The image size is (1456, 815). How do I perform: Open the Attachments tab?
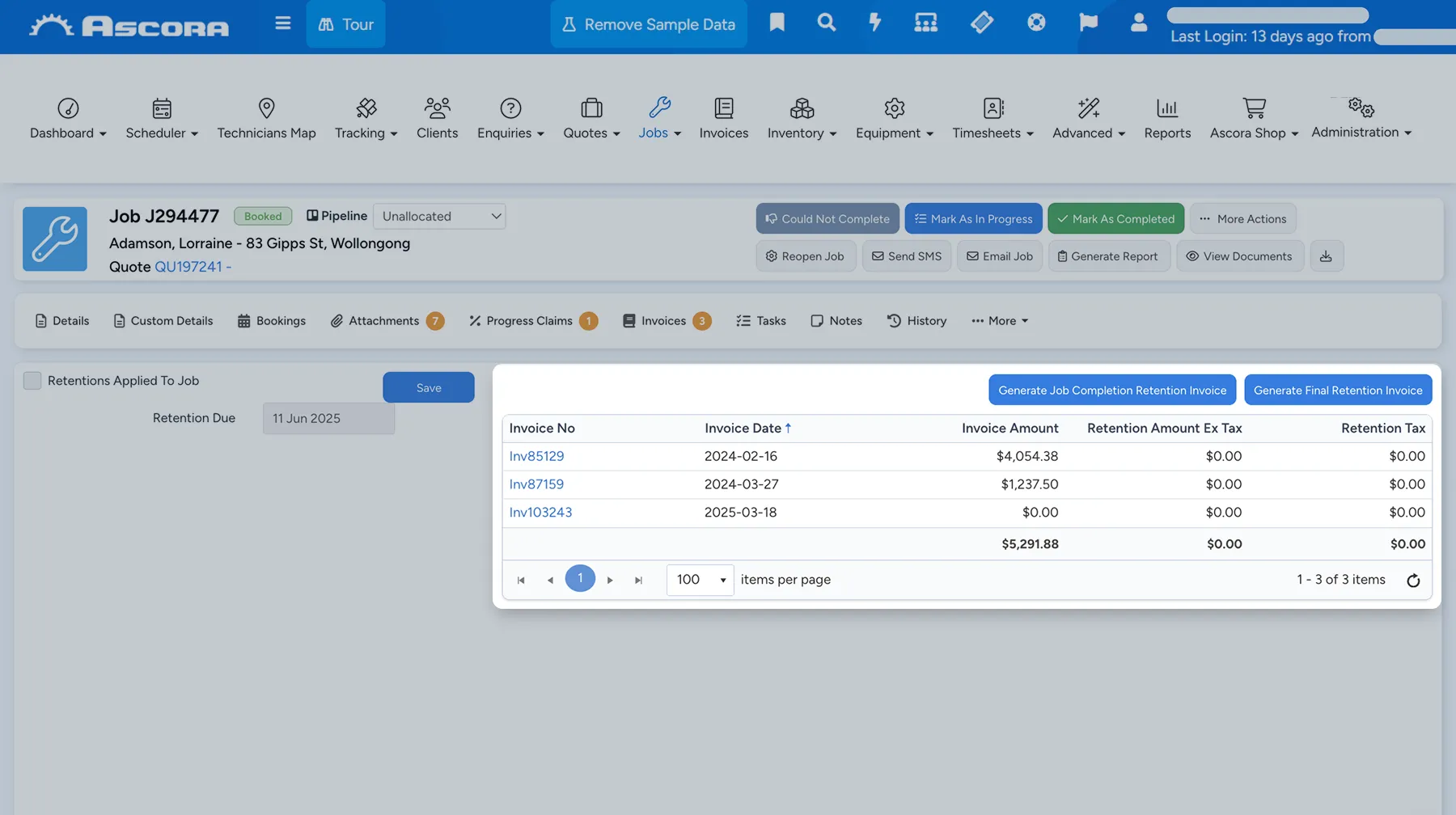point(387,321)
